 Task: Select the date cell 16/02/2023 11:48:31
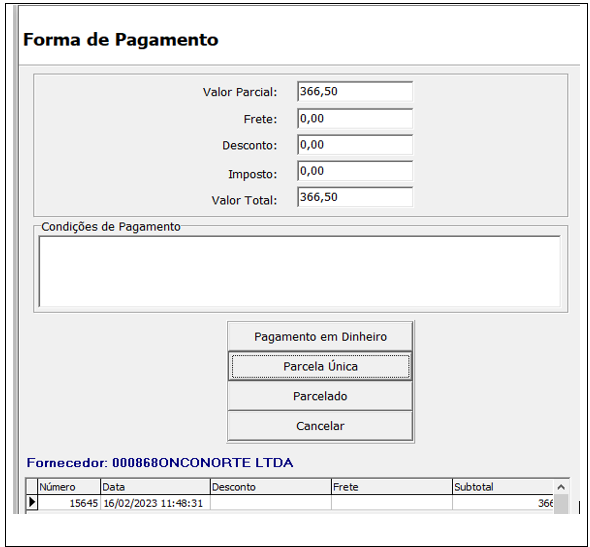[155, 503]
